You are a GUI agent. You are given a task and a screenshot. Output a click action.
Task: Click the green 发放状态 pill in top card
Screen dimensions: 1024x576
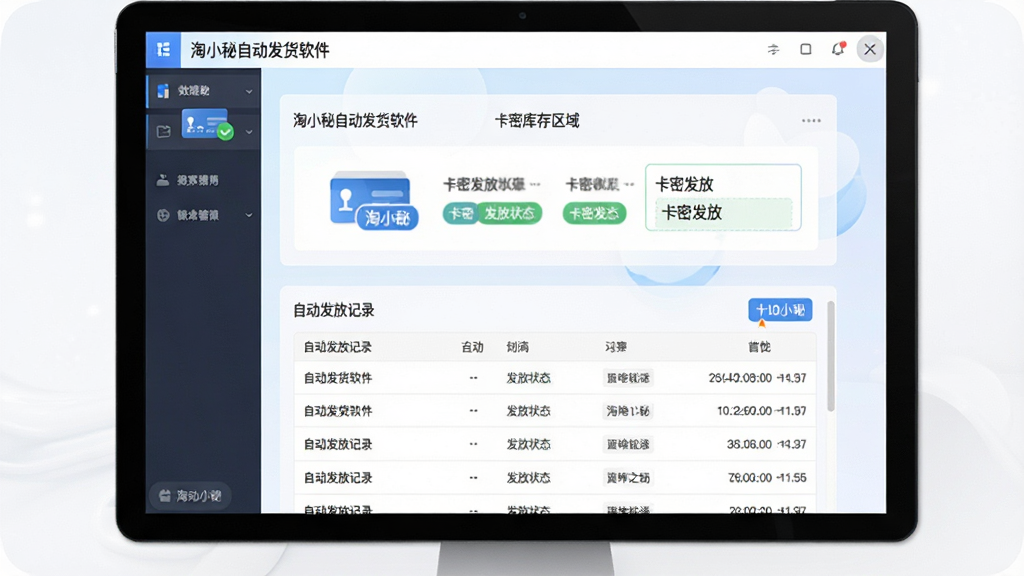point(509,214)
